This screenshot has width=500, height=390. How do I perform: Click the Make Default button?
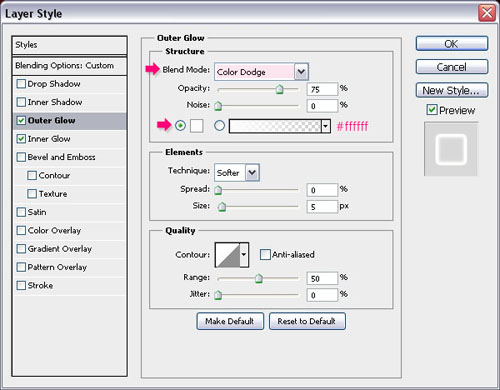(230, 321)
